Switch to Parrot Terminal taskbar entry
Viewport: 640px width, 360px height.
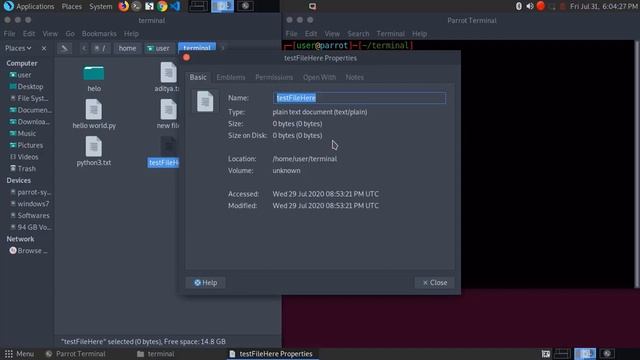click(x=76, y=354)
